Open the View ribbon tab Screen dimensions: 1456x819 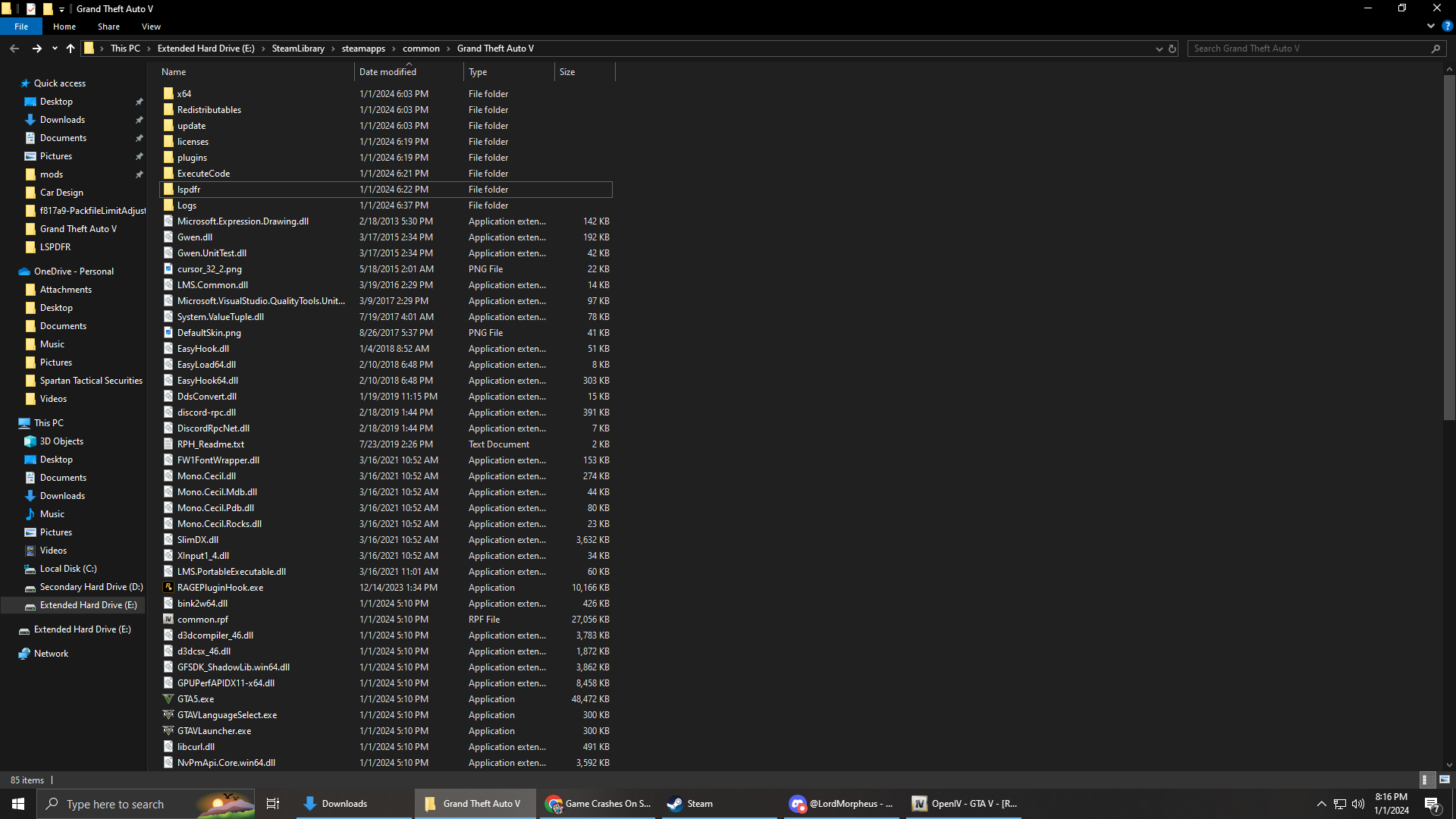tap(151, 27)
